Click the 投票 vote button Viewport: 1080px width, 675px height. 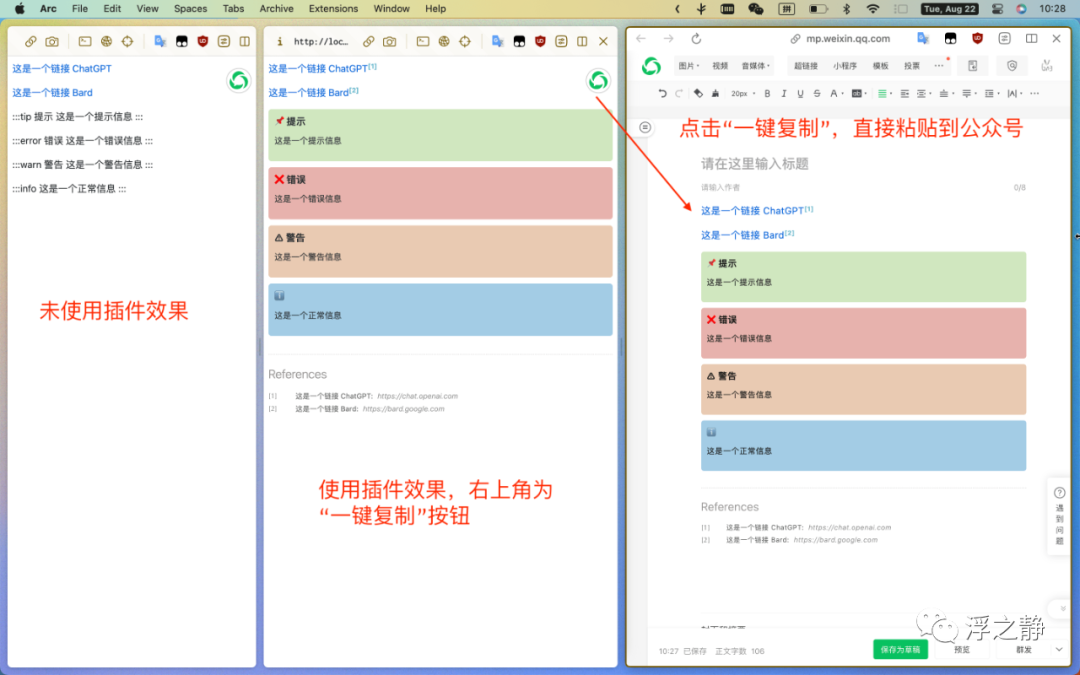click(x=912, y=66)
